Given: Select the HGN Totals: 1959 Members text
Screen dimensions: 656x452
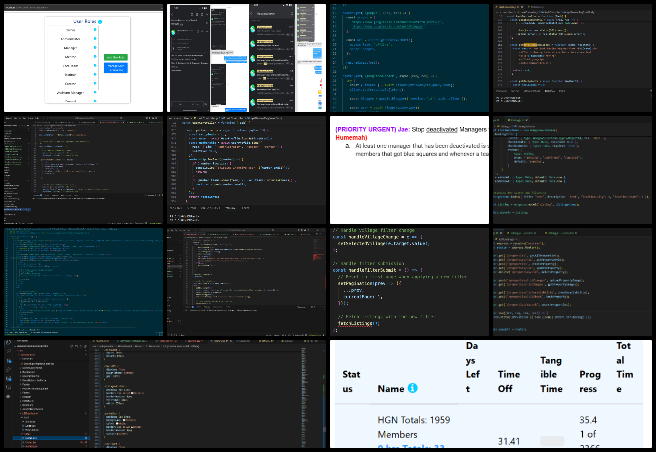Looking at the screenshot, I should click(413, 427).
